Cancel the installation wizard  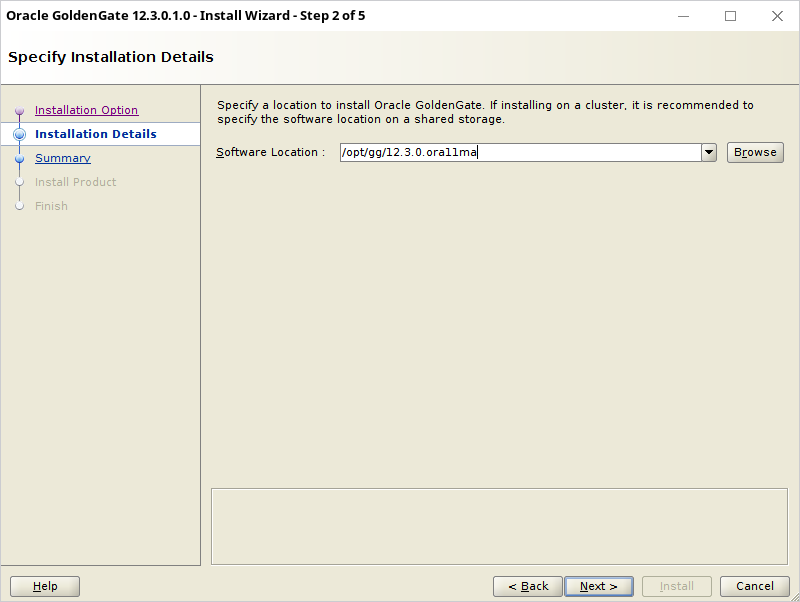click(755, 587)
